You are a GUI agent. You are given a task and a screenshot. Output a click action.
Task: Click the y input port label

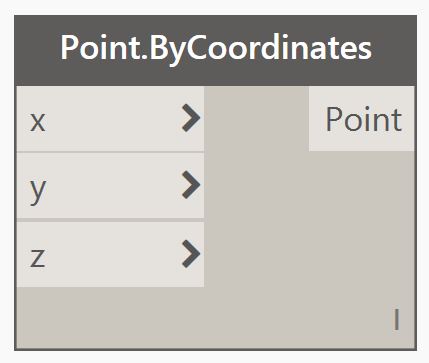[x=38, y=191]
